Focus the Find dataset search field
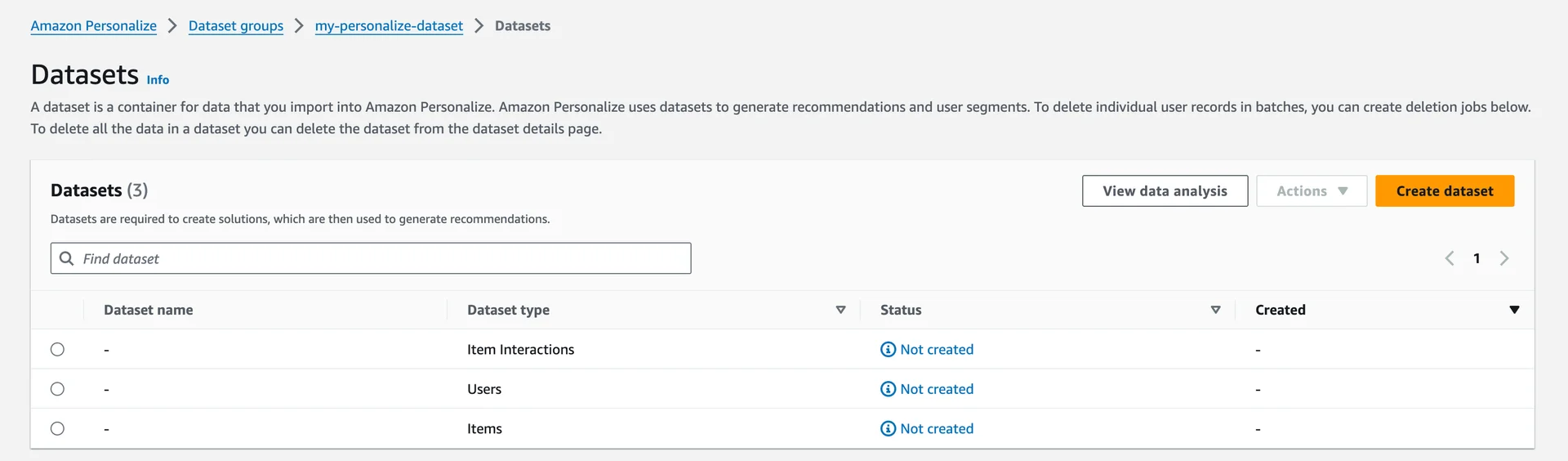Viewport: 1568px width, 461px height. (x=384, y=258)
